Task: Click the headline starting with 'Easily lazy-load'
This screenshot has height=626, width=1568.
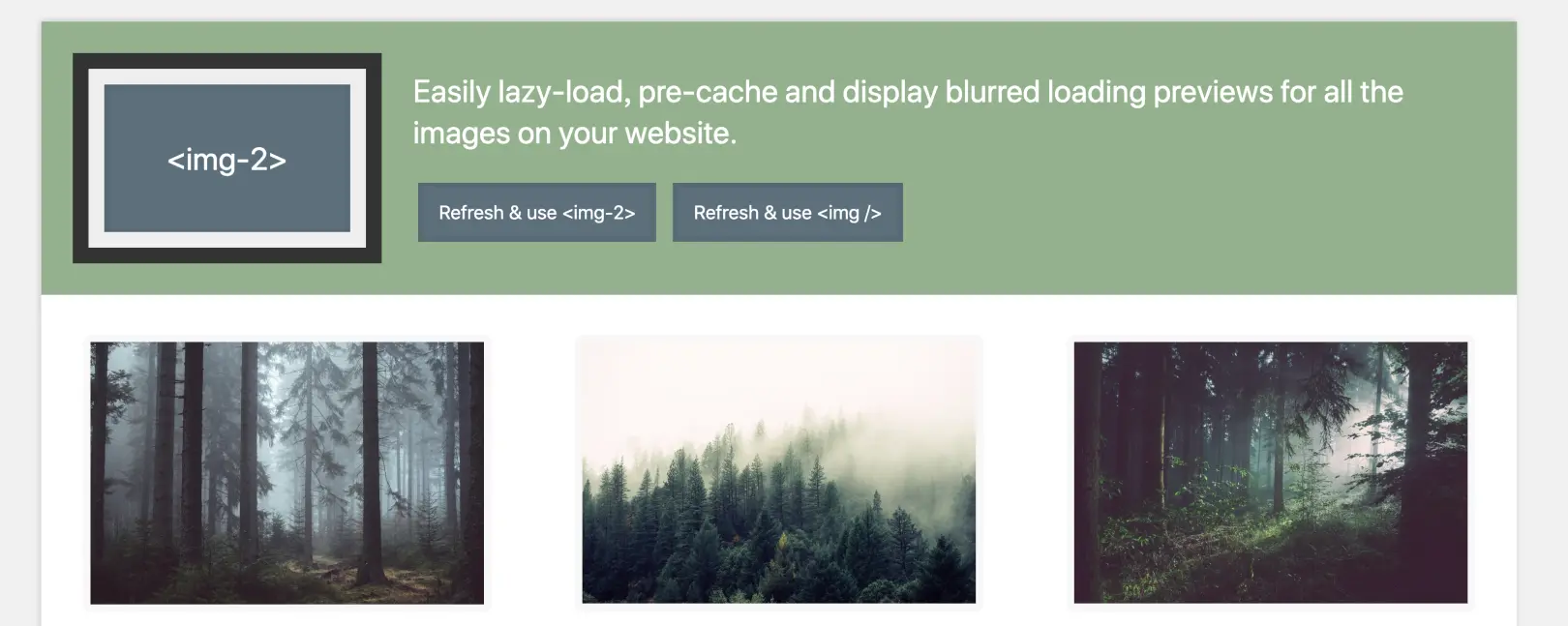Action: pyautogui.click(x=907, y=112)
